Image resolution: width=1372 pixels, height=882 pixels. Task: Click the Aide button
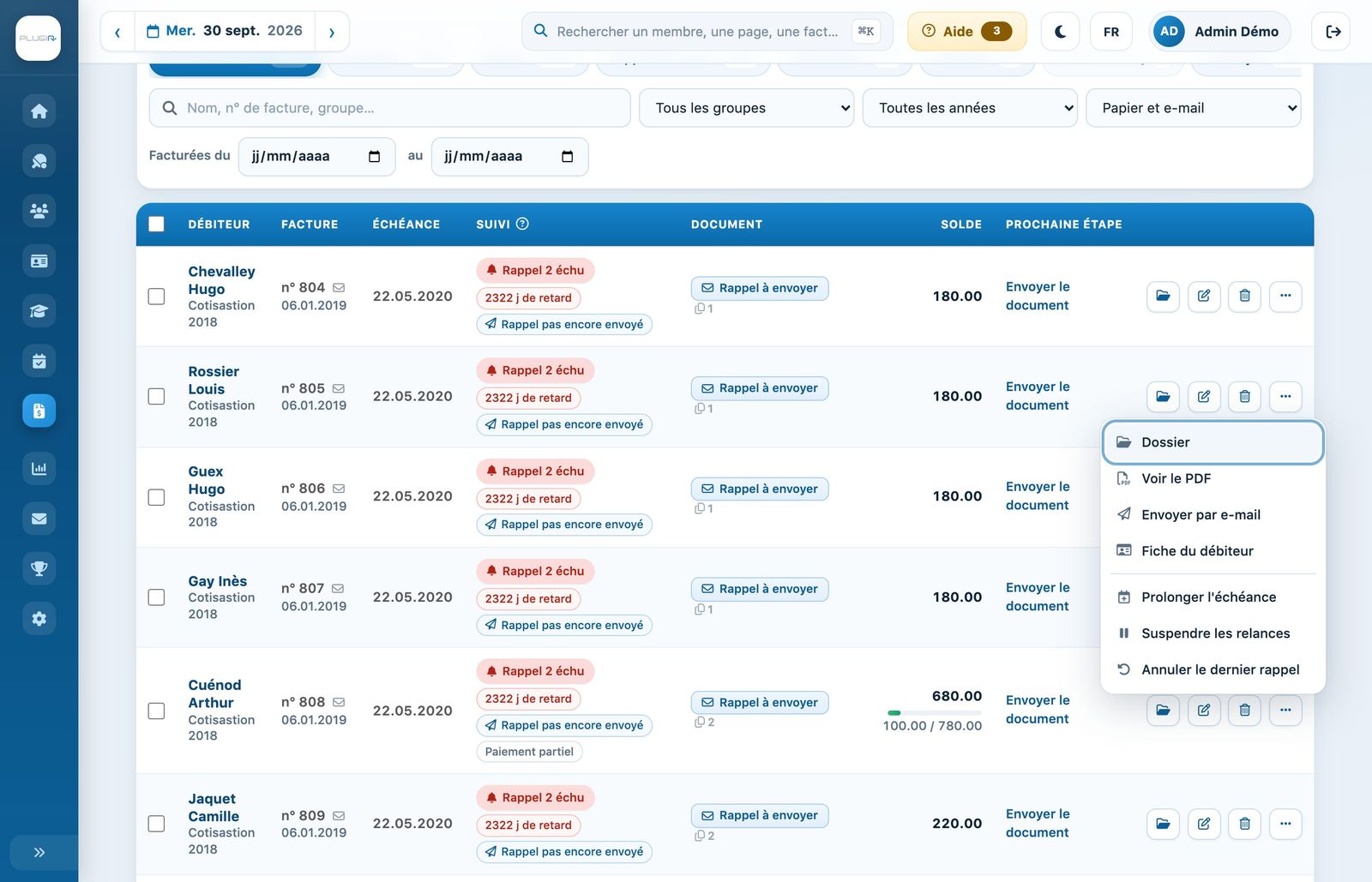coord(966,32)
